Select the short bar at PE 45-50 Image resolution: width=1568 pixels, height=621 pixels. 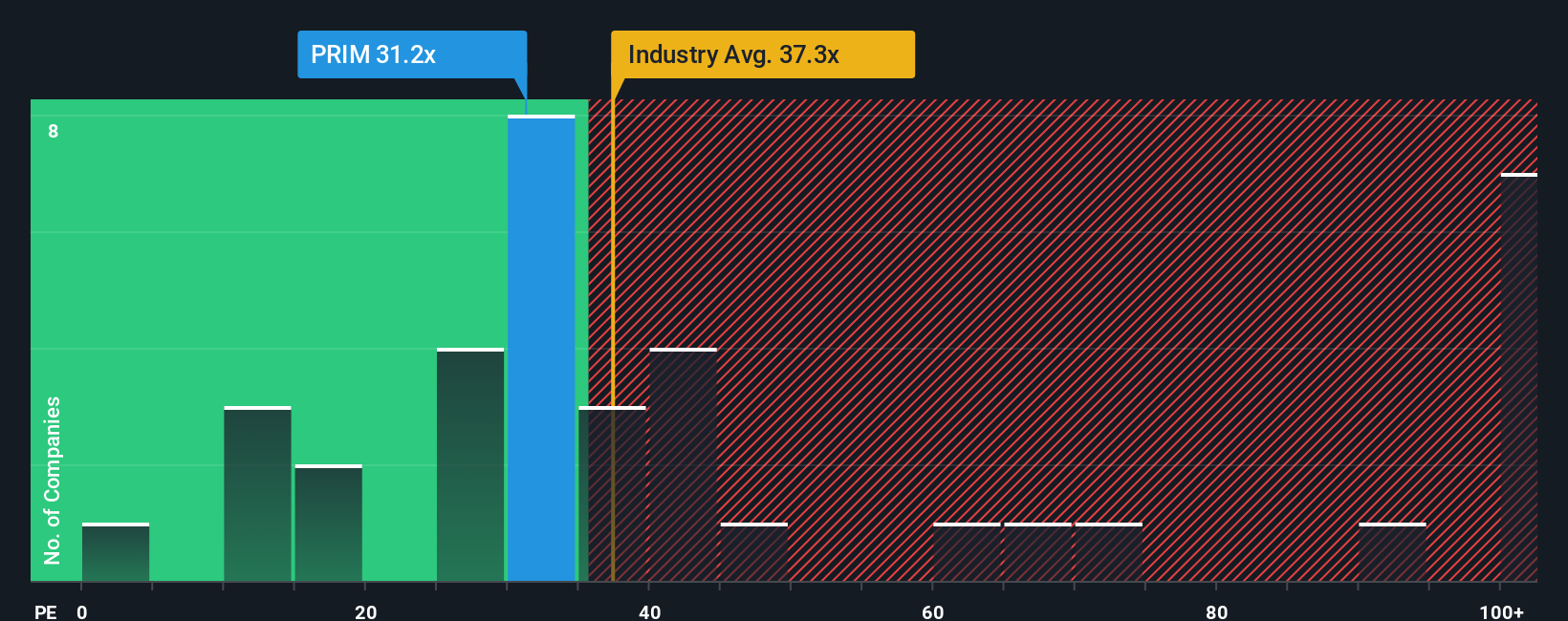754,552
